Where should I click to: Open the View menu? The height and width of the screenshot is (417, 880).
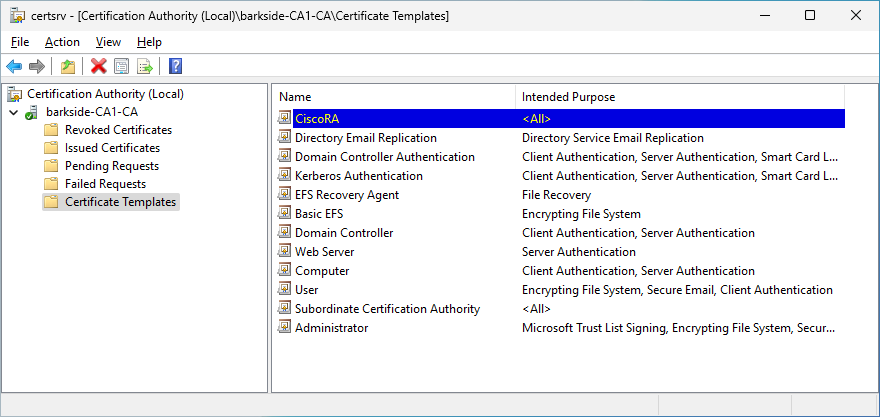[108, 42]
